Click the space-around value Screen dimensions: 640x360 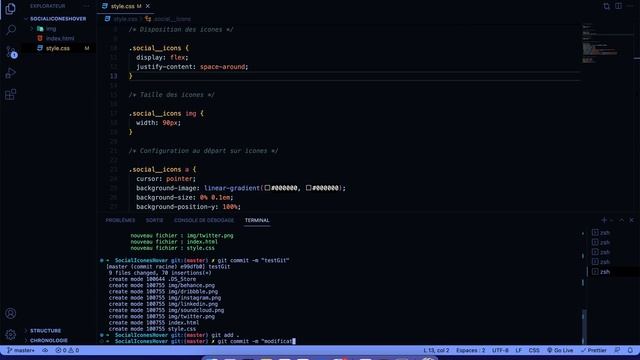[x=222, y=67]
